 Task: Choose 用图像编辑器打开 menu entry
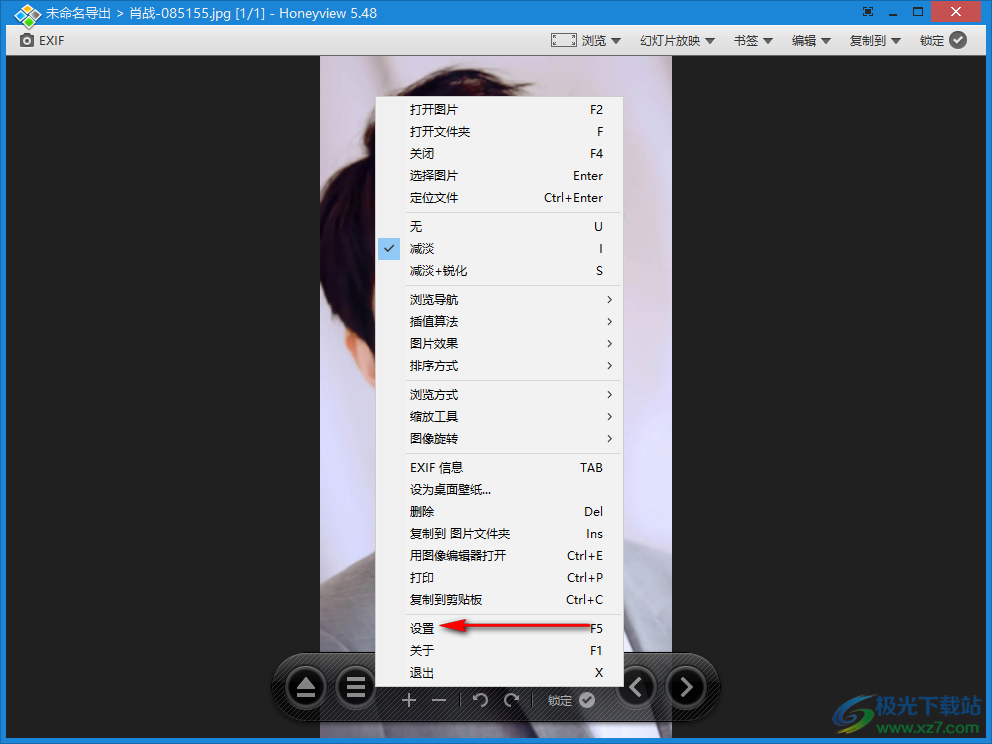500,555
